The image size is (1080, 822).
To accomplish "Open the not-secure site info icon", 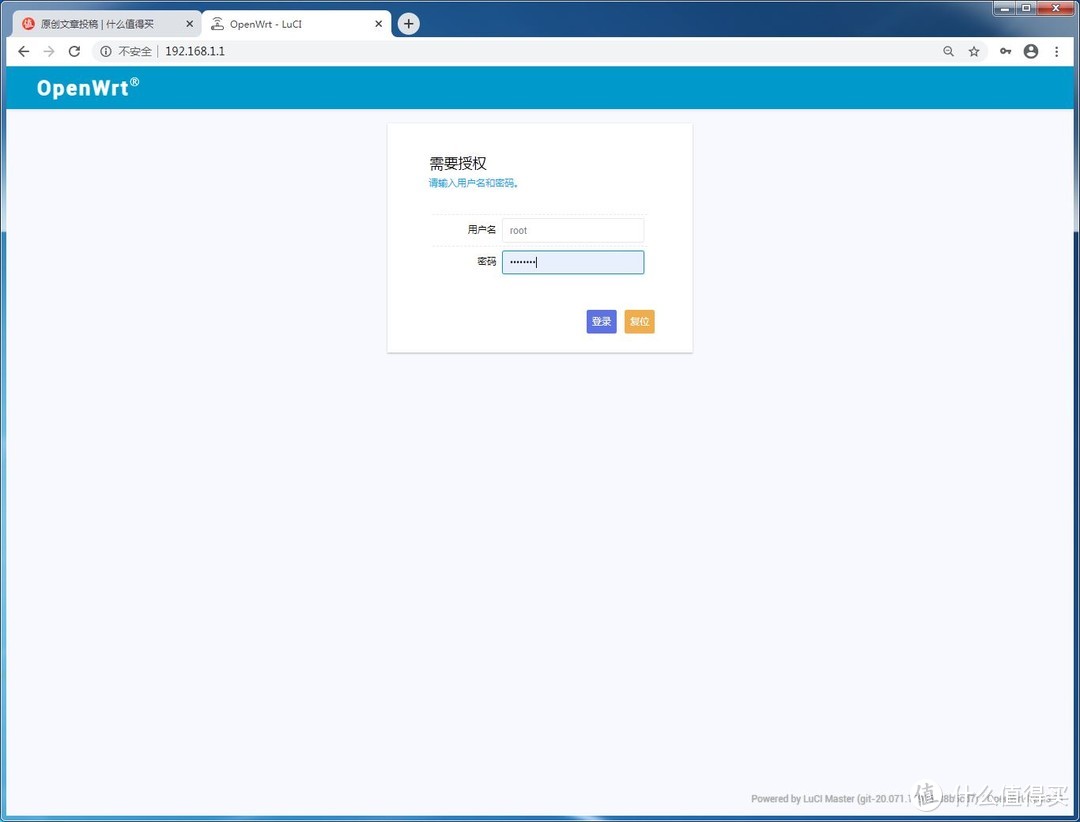I will (105, 52).
